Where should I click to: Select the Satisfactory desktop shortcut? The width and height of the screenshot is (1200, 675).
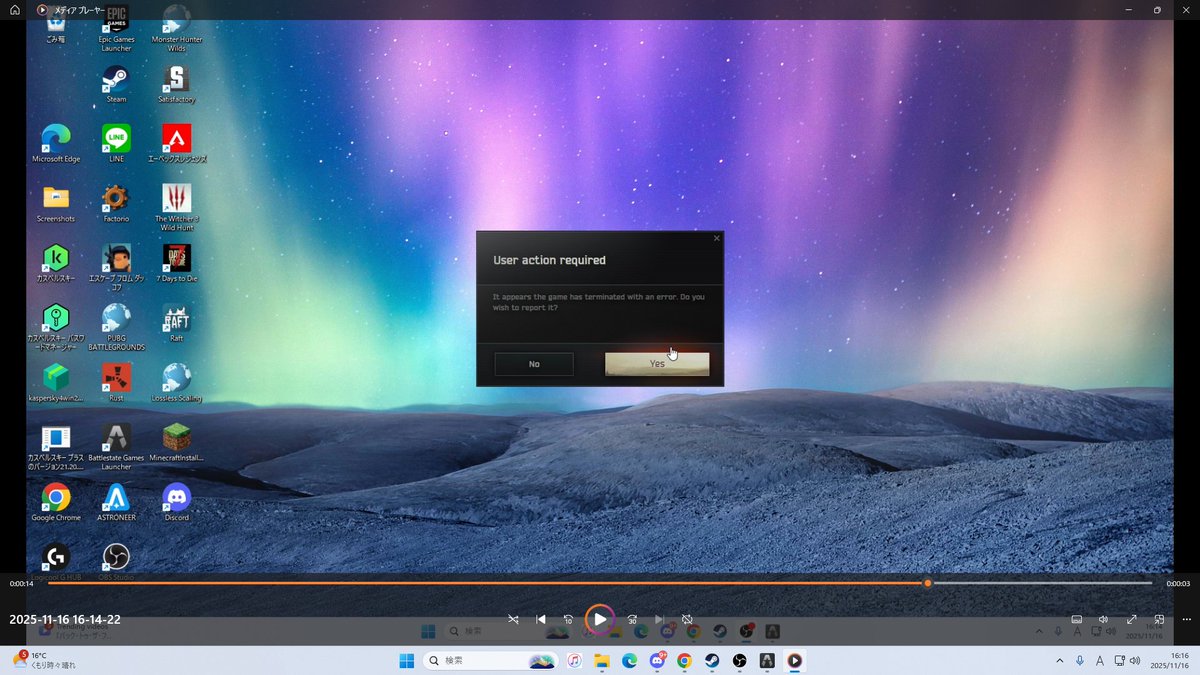(176, 85)
